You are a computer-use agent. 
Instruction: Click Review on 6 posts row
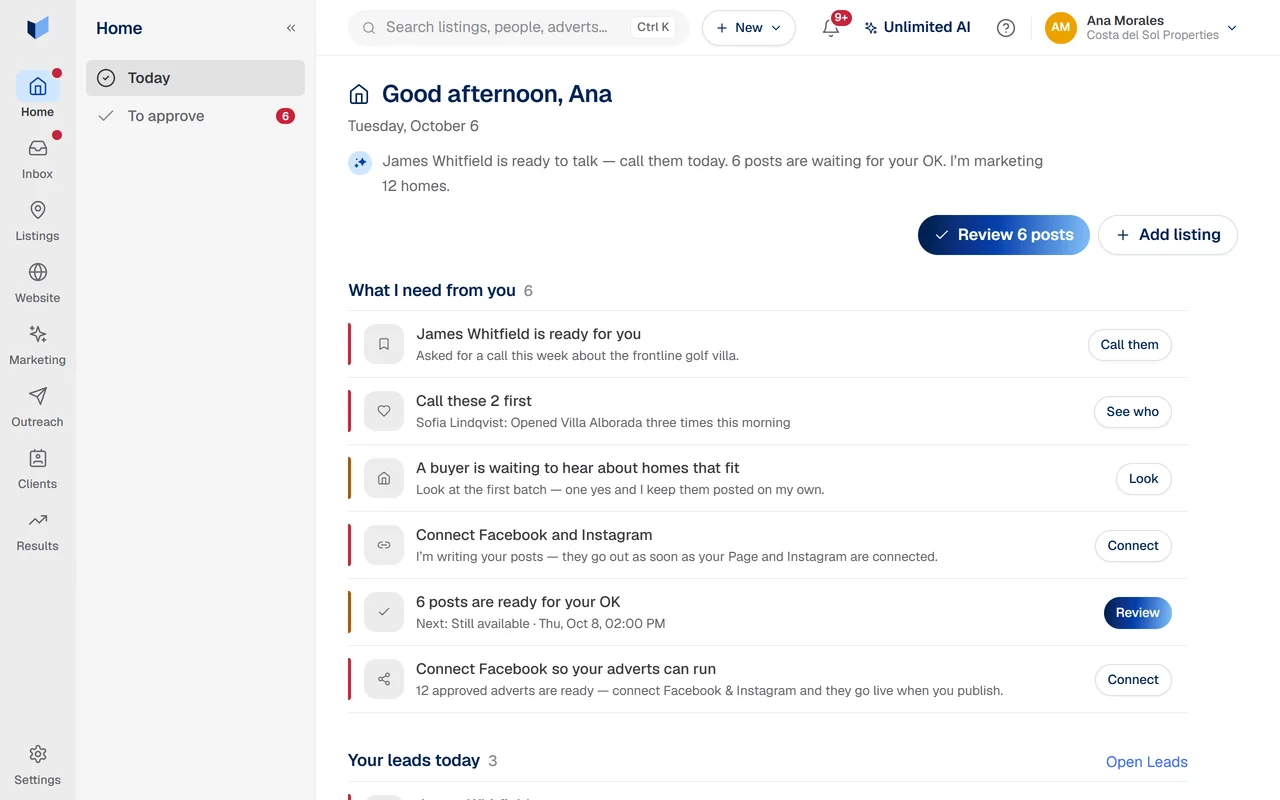coord(1138,613)
